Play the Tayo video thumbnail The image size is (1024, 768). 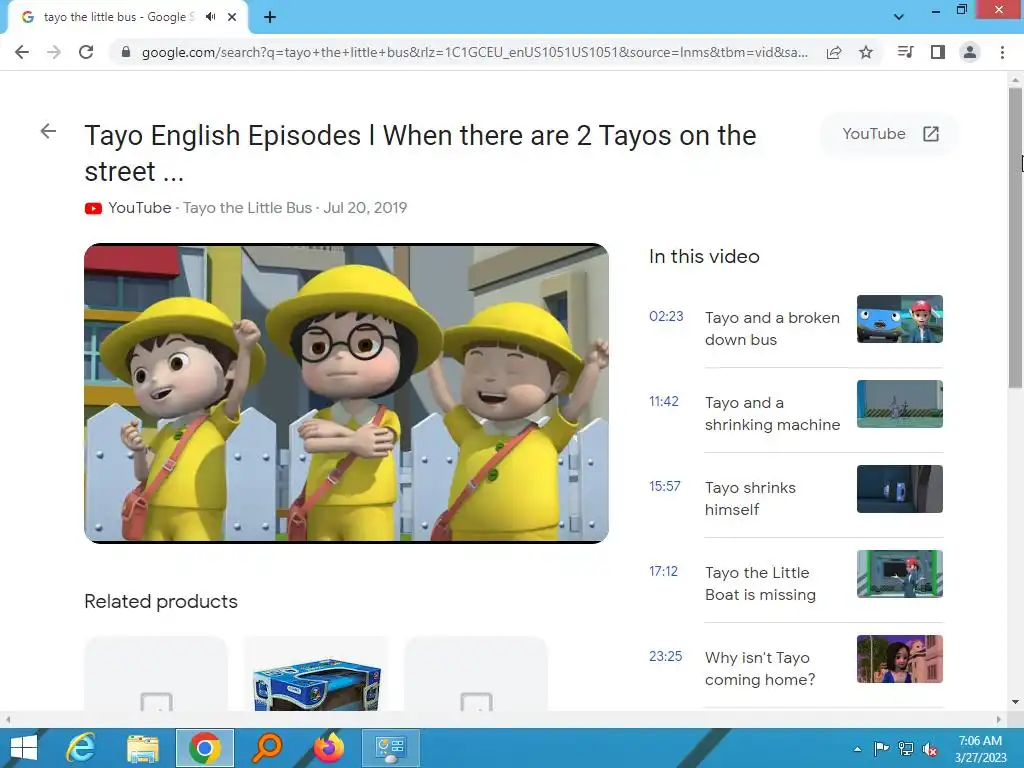347,393
